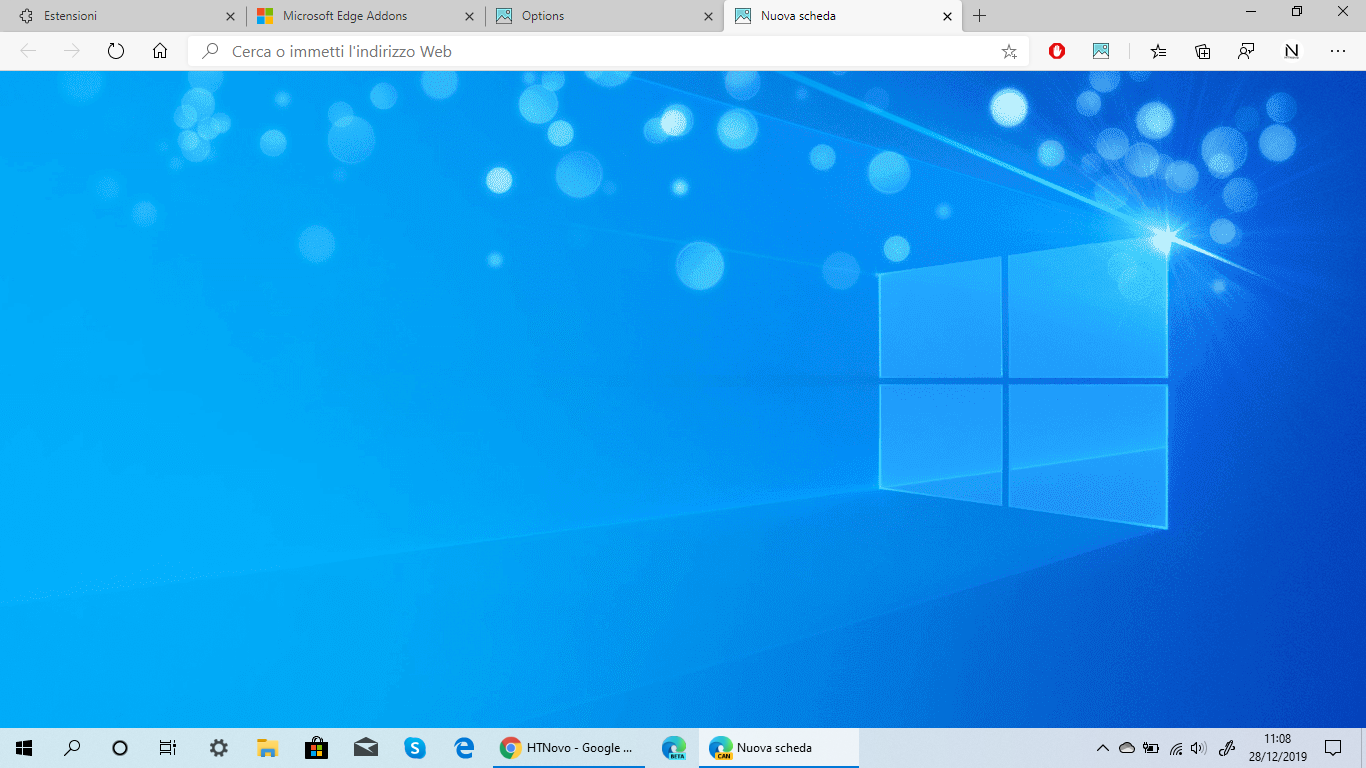Open Settings gear on the taskbar
Screen dimensions: 1366x768
point(218,748)
